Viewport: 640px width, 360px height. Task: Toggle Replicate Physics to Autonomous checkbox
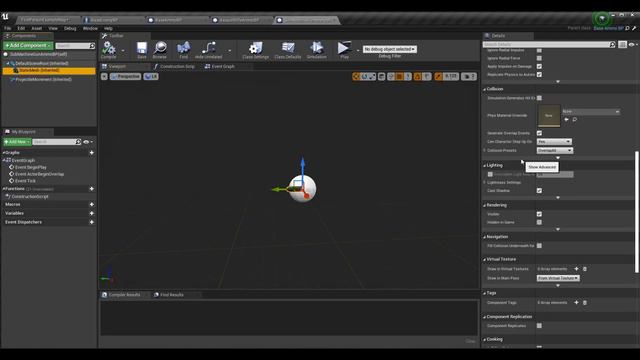(x=539, y=74)
